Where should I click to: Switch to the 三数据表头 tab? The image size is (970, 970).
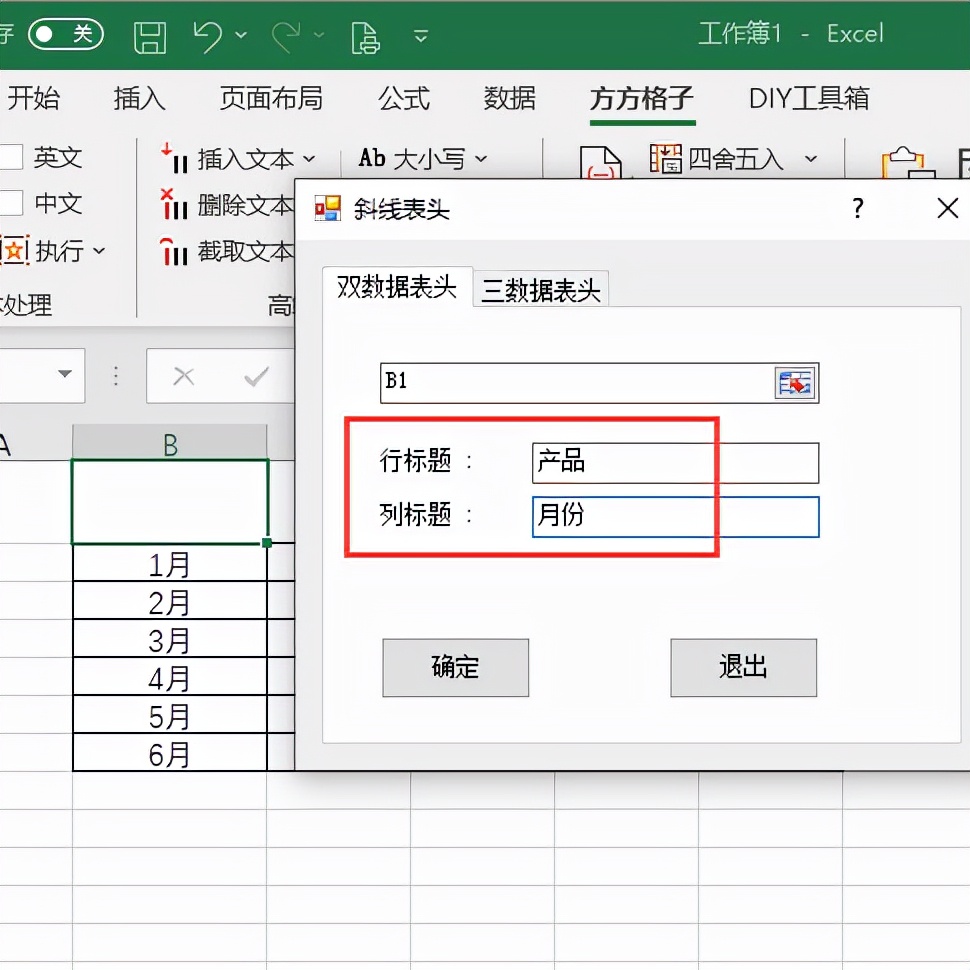click(x=541, y=289)
